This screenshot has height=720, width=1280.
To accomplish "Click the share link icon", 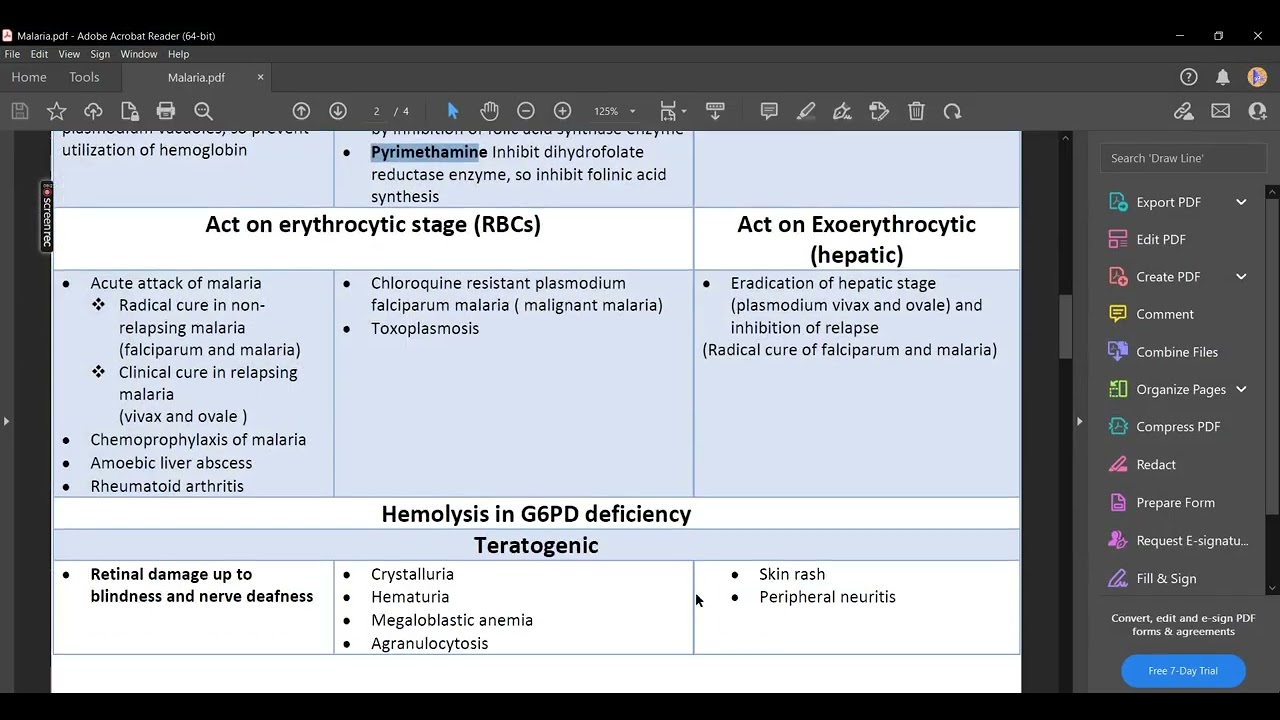I will 1184,111.
